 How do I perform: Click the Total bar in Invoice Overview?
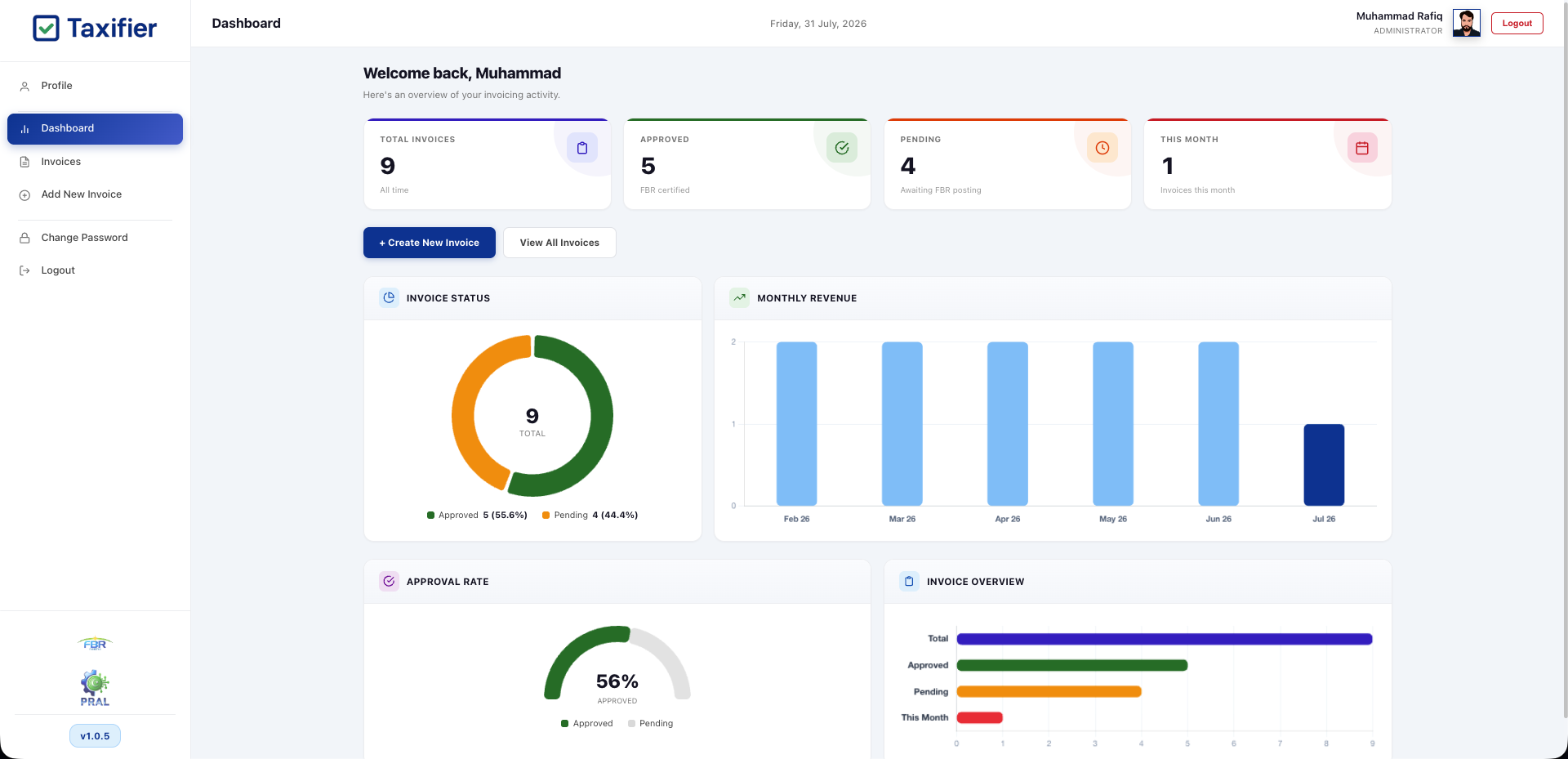tap(1165, 639)
